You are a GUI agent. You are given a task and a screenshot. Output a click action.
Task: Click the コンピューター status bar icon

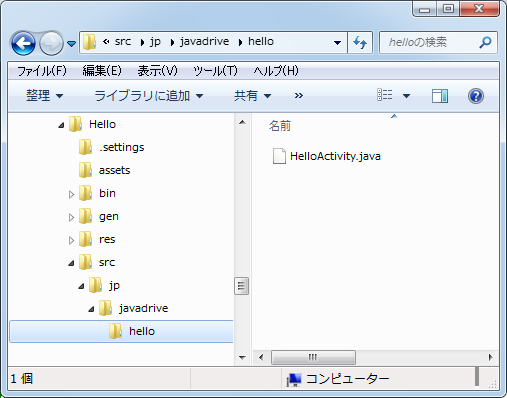click(294, 379)
